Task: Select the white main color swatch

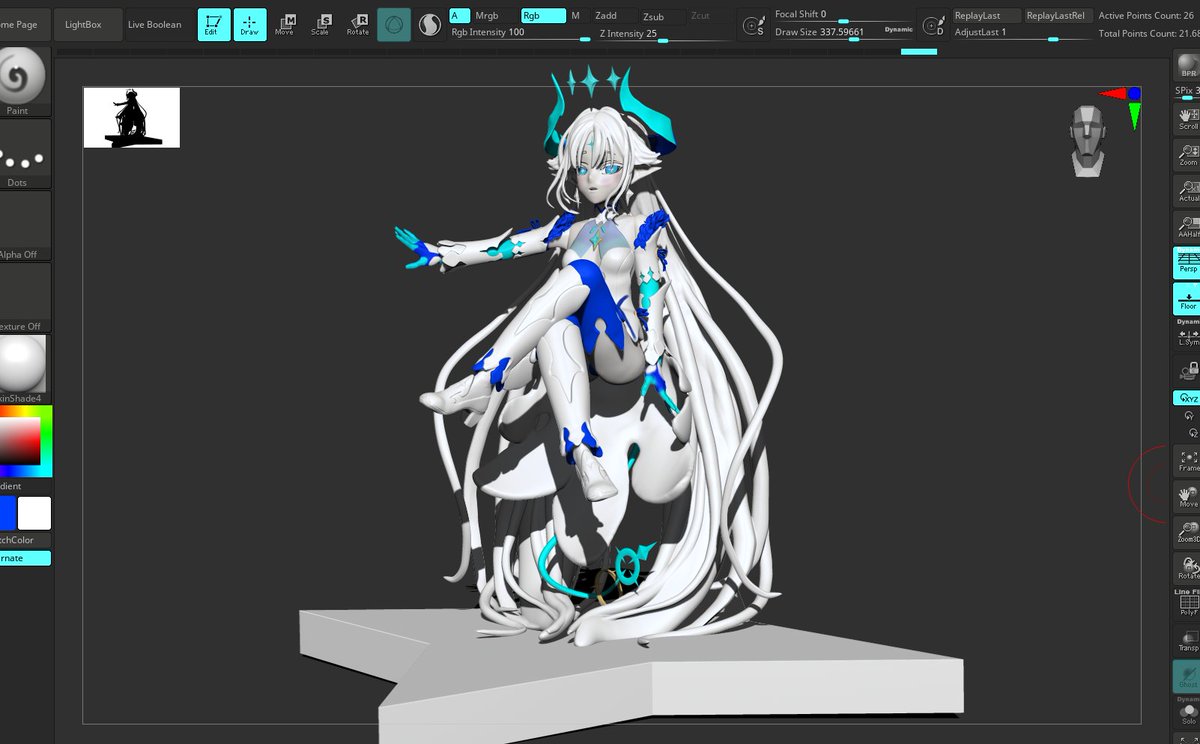Action: 34,513
